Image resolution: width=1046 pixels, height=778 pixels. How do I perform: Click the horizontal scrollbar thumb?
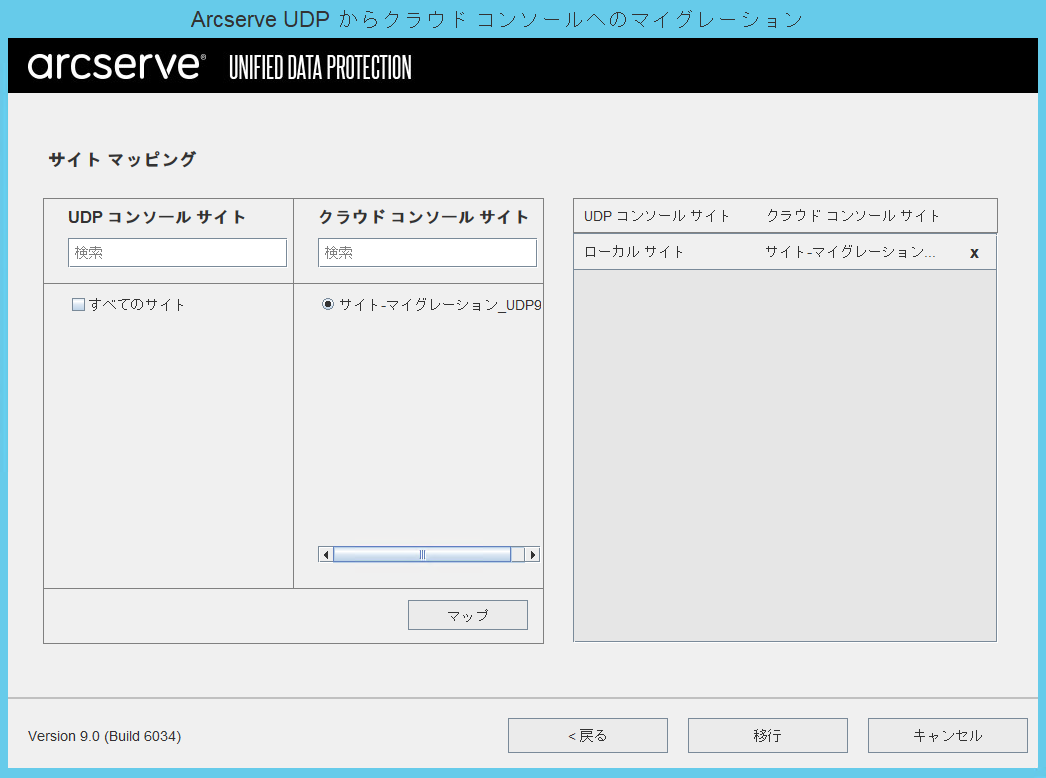(x=422, y=554)
